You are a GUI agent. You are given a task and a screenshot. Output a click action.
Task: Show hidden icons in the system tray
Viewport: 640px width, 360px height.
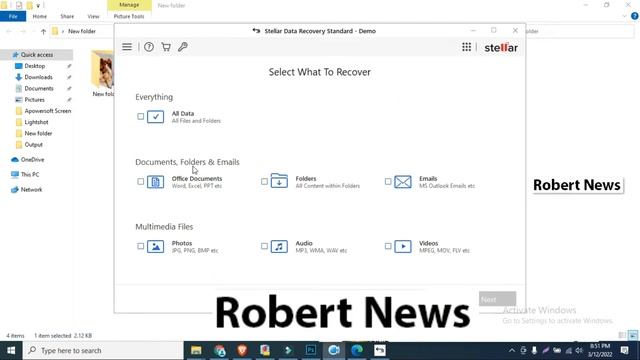511,351
